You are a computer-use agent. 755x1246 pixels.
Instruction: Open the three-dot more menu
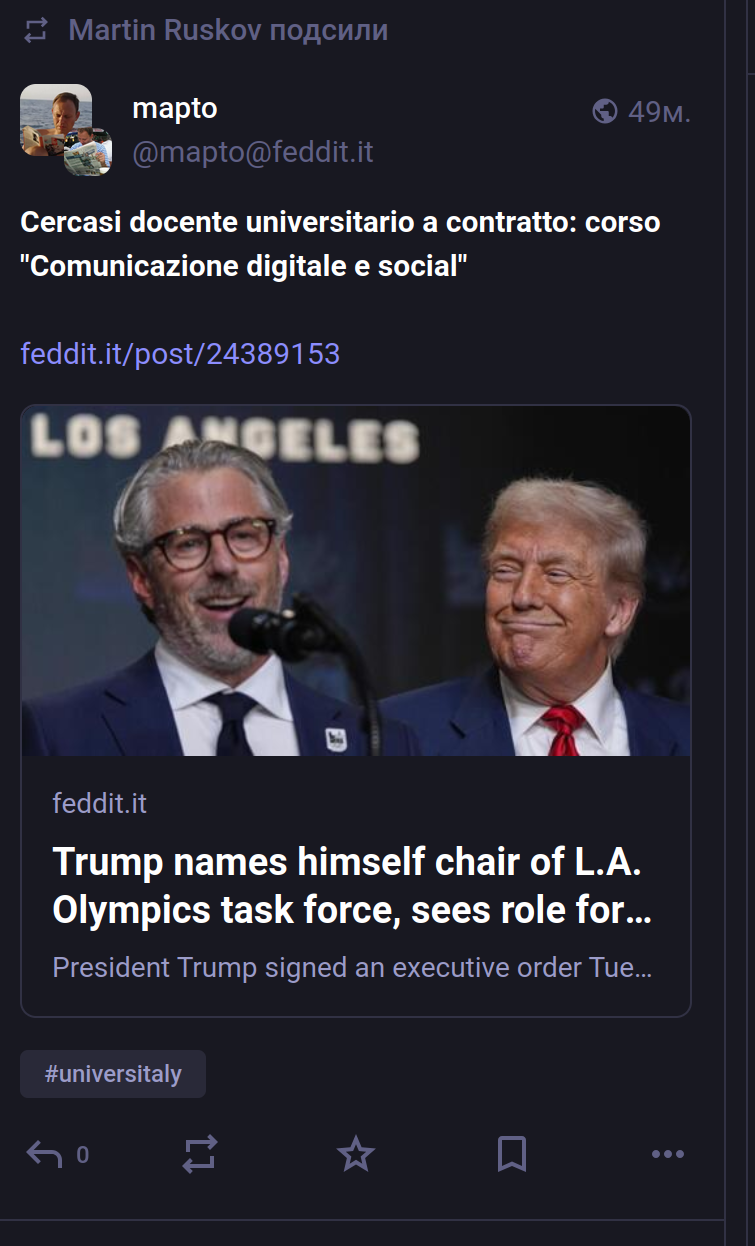(667, 1155)
